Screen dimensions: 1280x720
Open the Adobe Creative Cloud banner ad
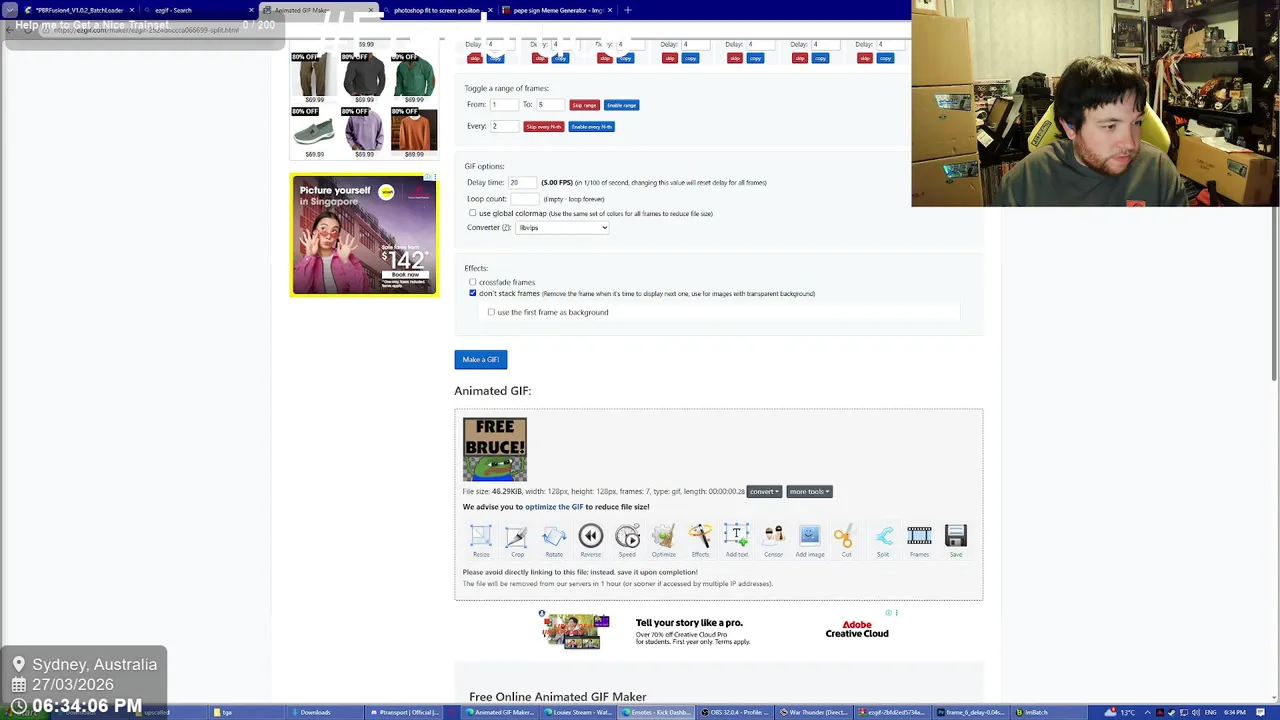point(718,630)
